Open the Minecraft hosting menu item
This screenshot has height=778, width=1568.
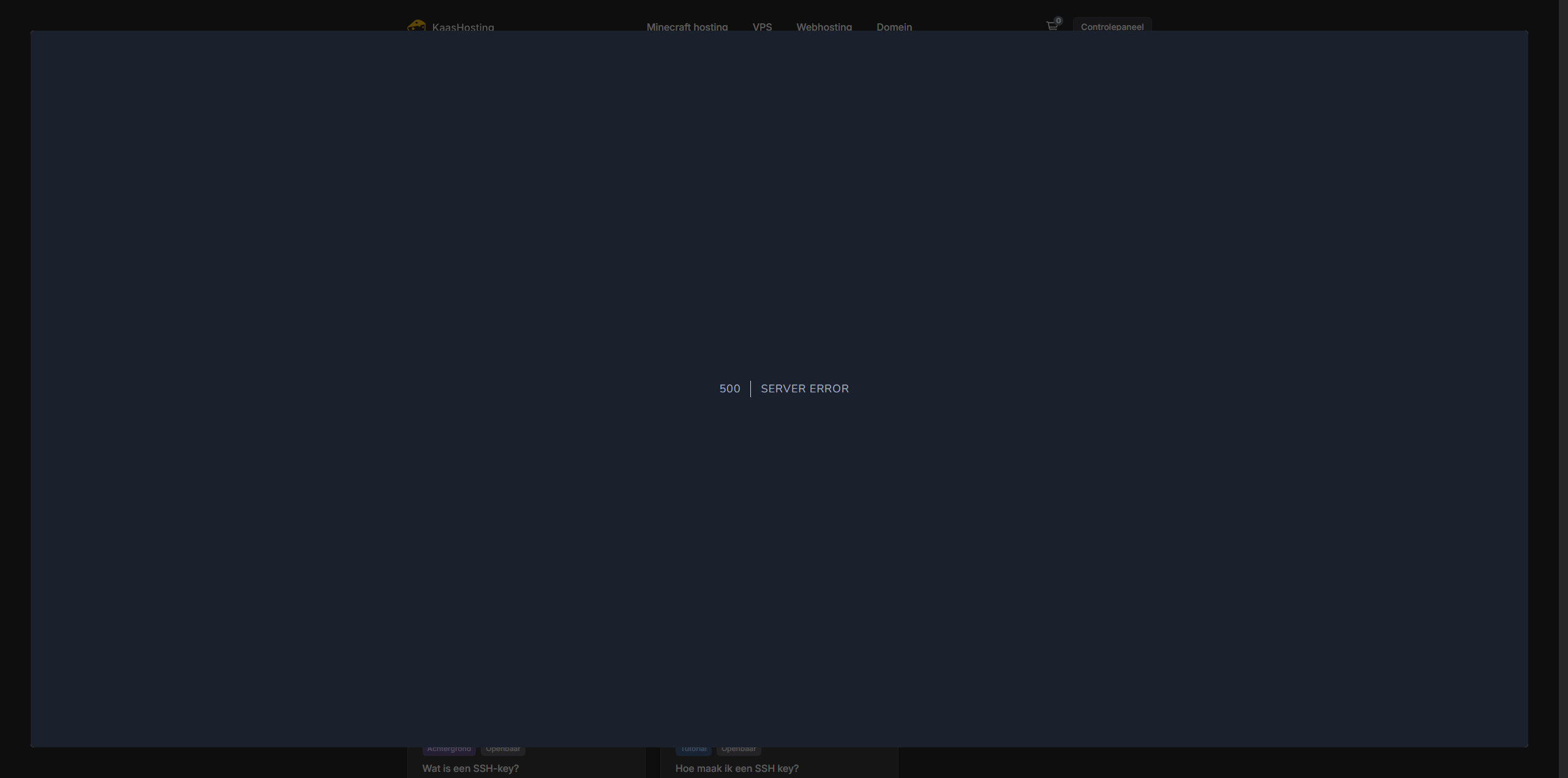point(687,26)
